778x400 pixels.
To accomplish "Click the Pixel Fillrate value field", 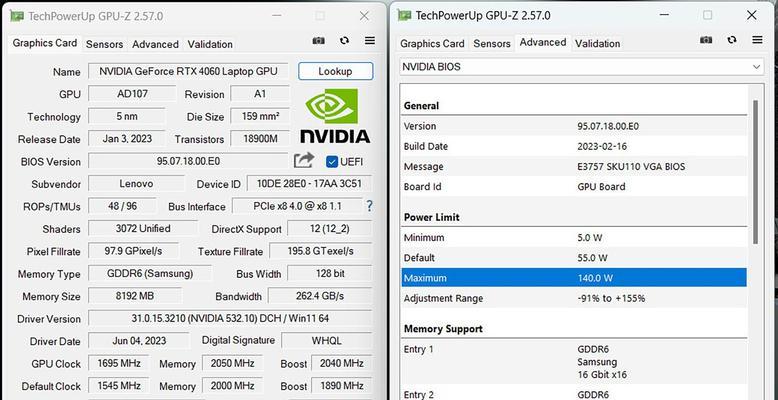I will (133, 251).
